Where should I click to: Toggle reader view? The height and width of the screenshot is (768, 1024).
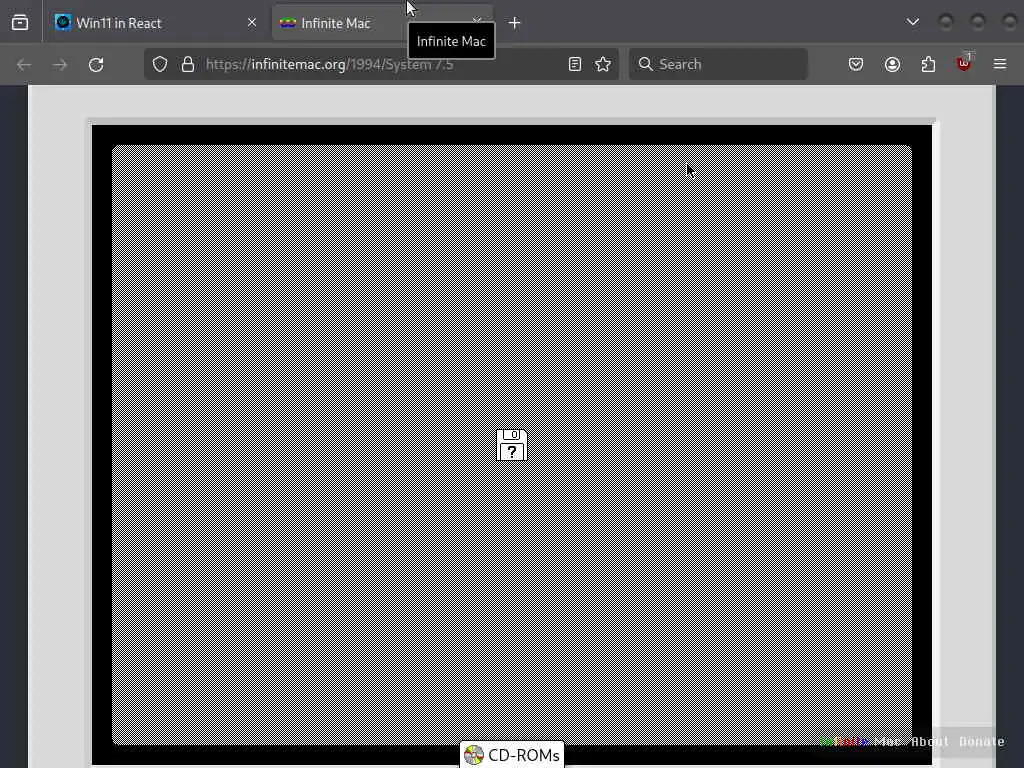point(575,64)
